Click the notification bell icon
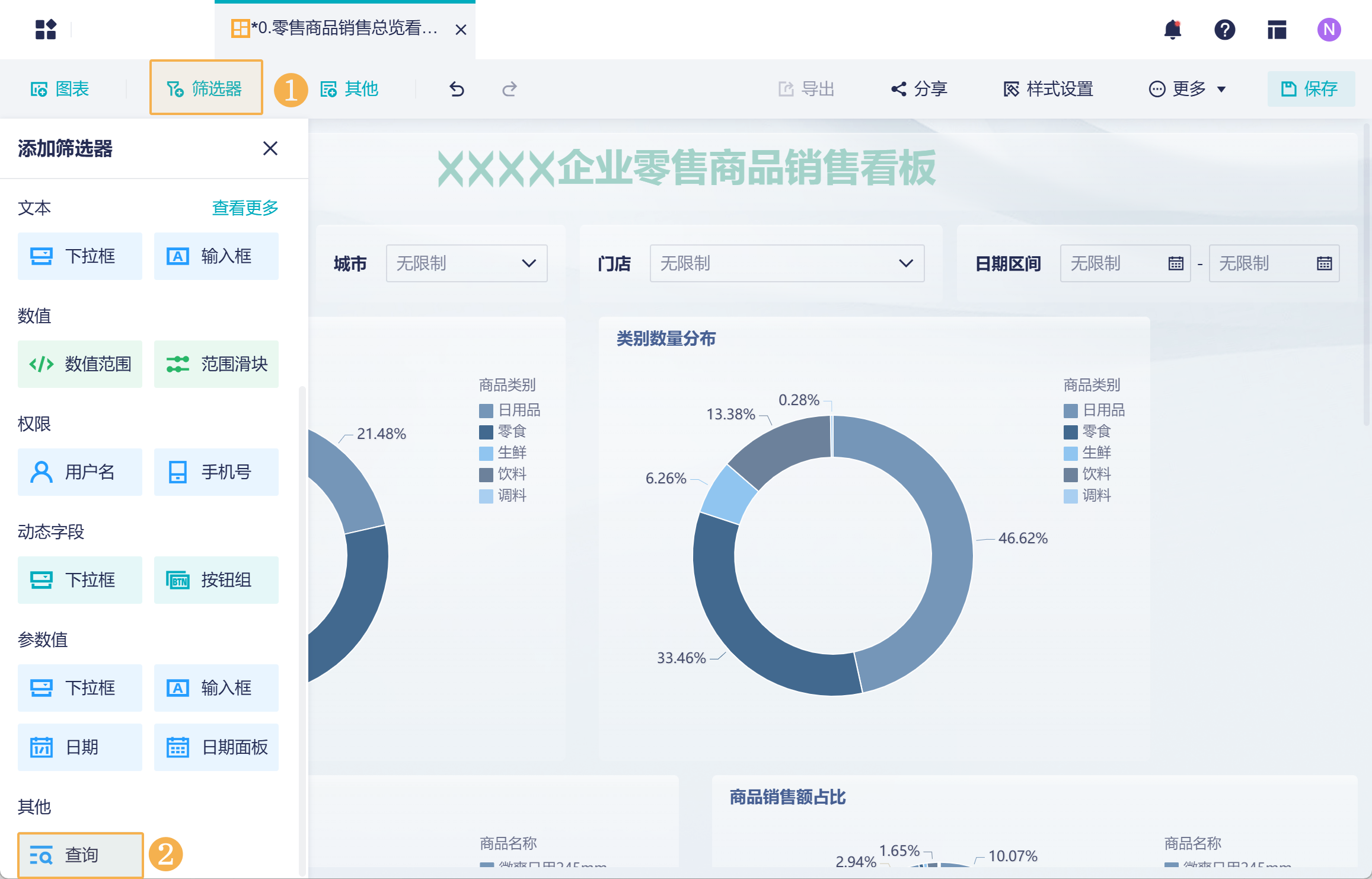1372x879 pixels. click(1172, 30)
